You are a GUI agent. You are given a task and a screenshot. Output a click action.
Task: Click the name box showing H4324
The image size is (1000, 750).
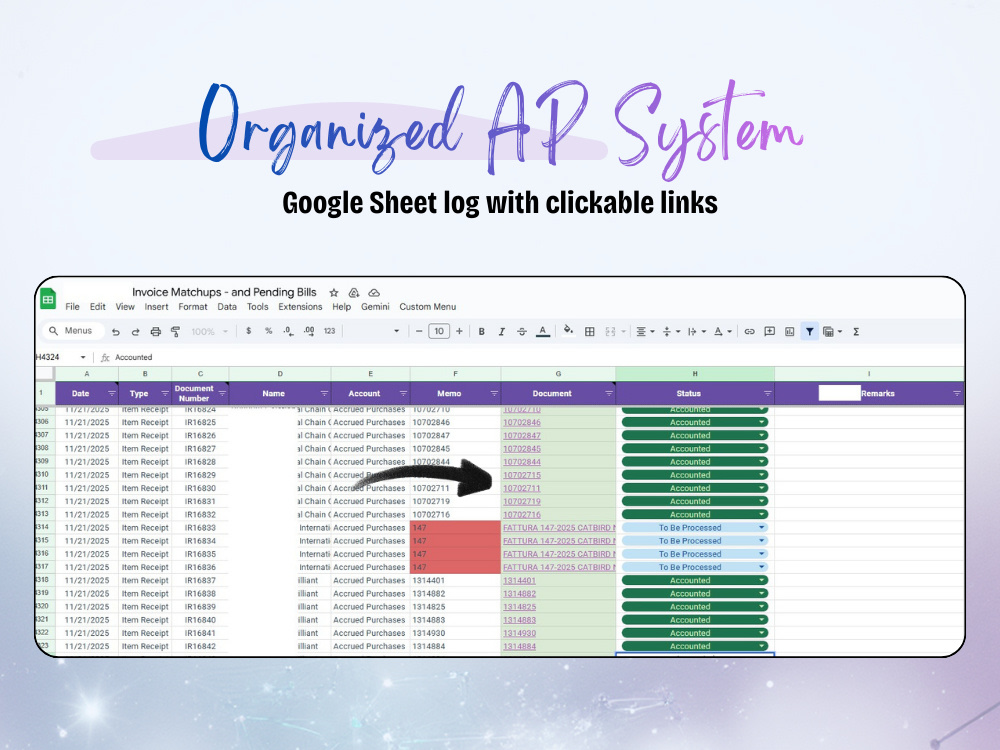61,357
